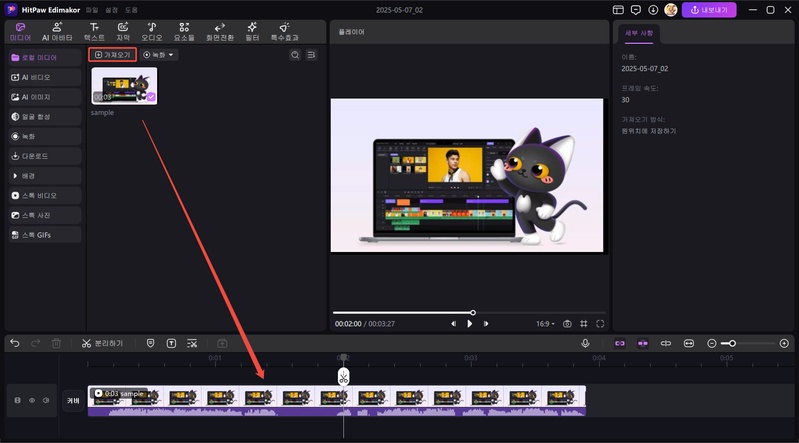
Task: Select AI 이미지 in sidebar
Action: tap(45, 97)
